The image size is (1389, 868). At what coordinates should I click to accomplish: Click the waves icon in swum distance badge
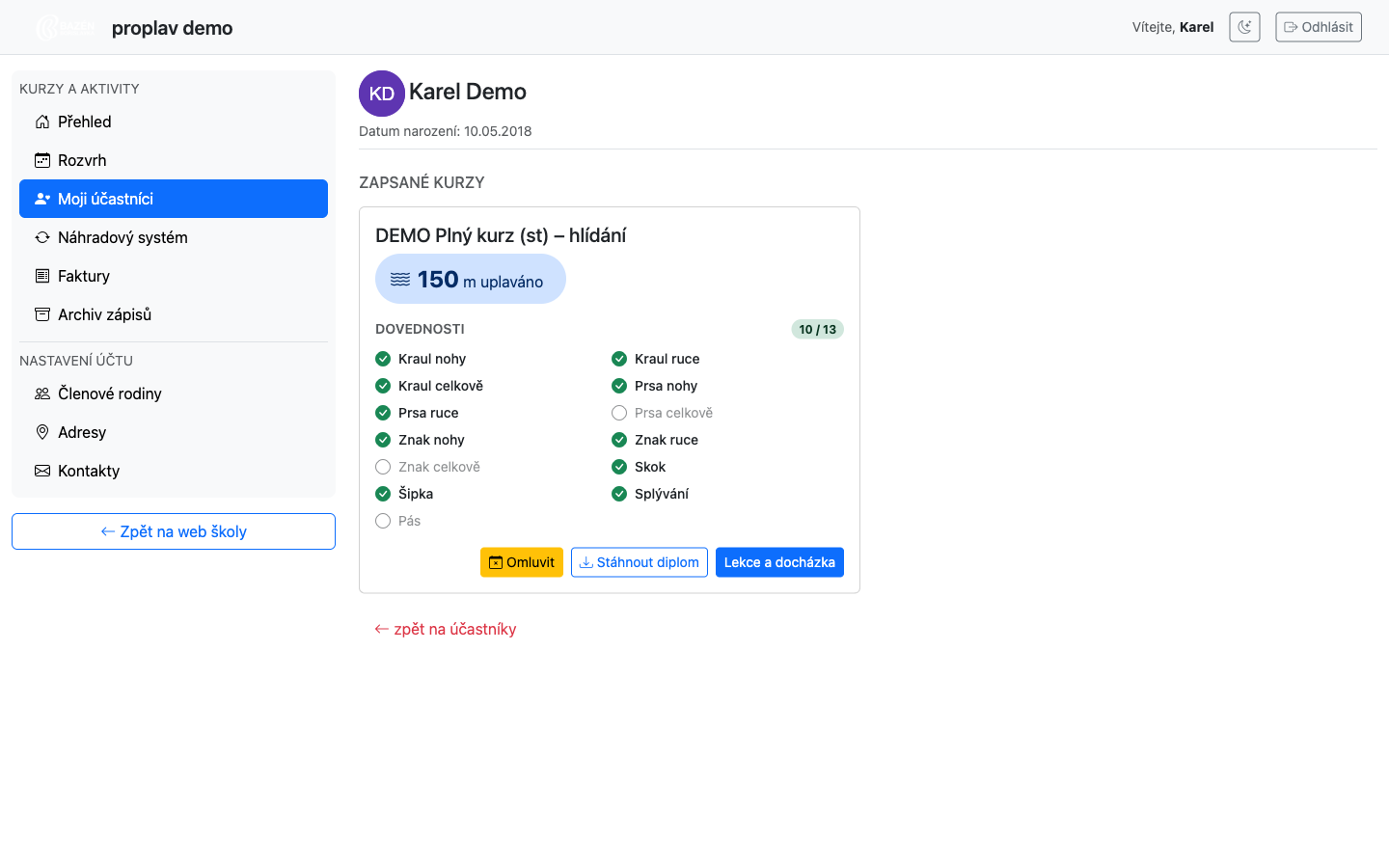pos(400,279)
